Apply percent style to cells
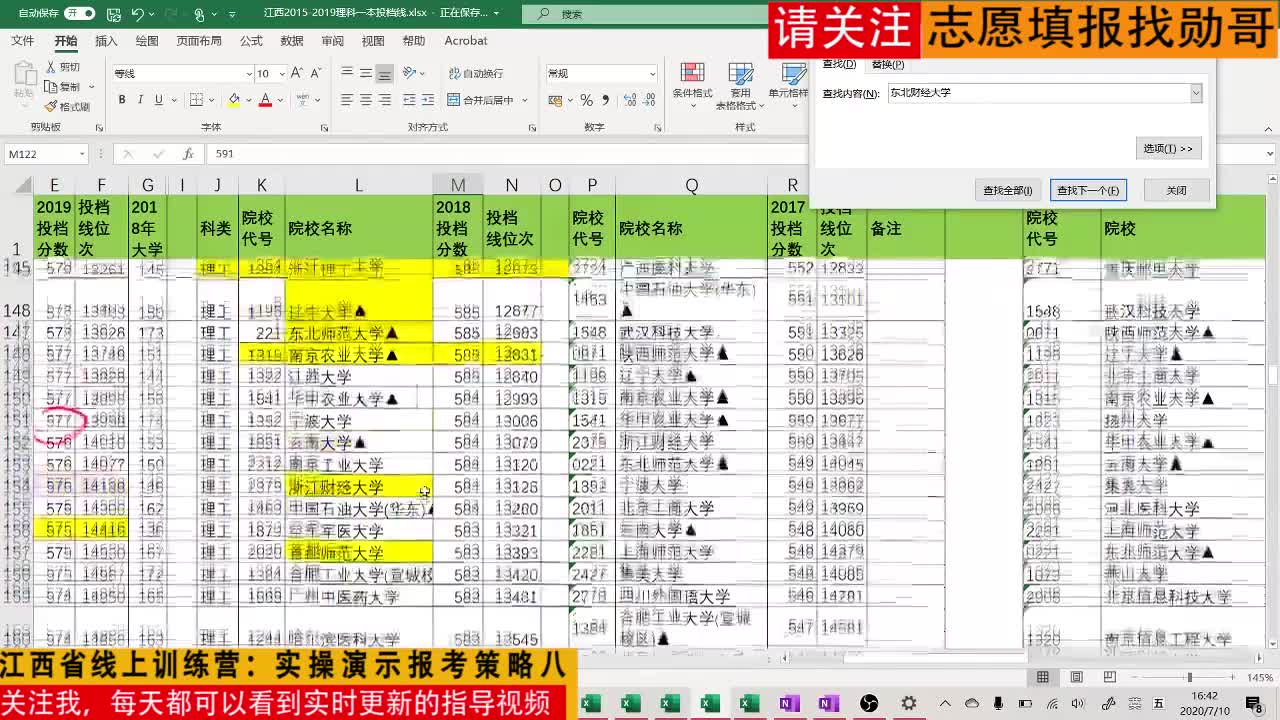This screenshot has height=720, width=1280. click(587, 100)
